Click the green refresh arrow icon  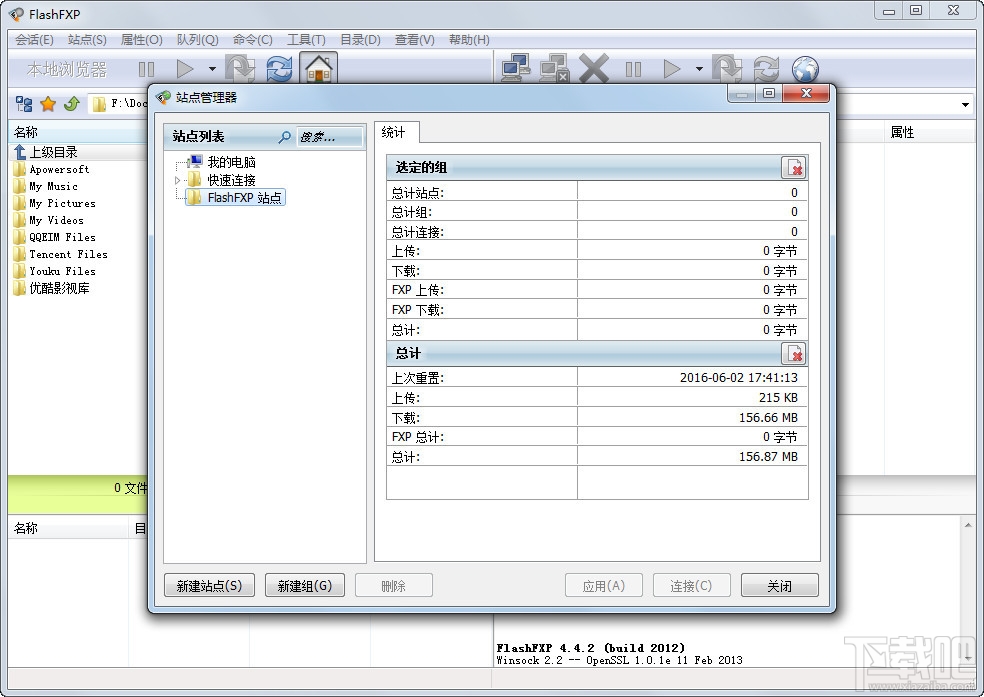pos(70,103)
